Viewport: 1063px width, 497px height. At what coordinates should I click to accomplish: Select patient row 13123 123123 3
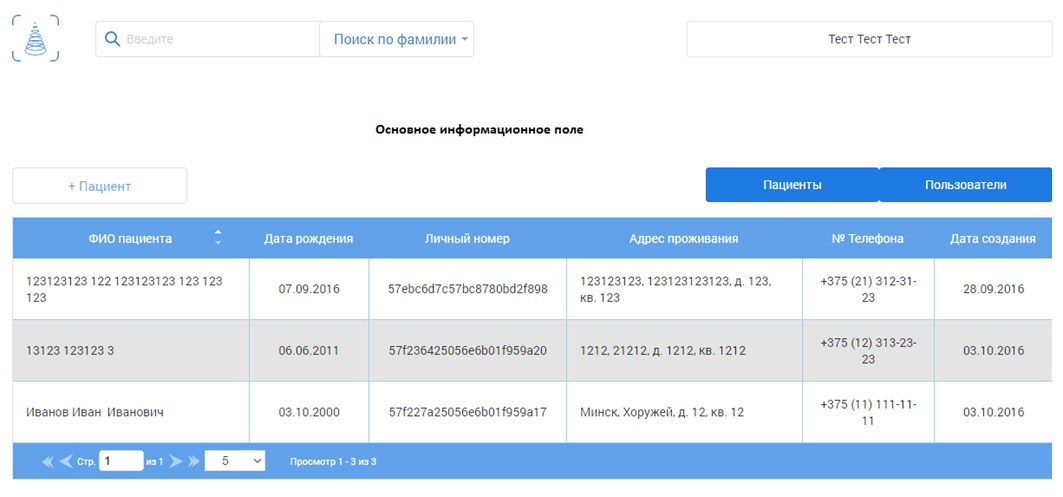pyautogui.click(x=532, y=351)
